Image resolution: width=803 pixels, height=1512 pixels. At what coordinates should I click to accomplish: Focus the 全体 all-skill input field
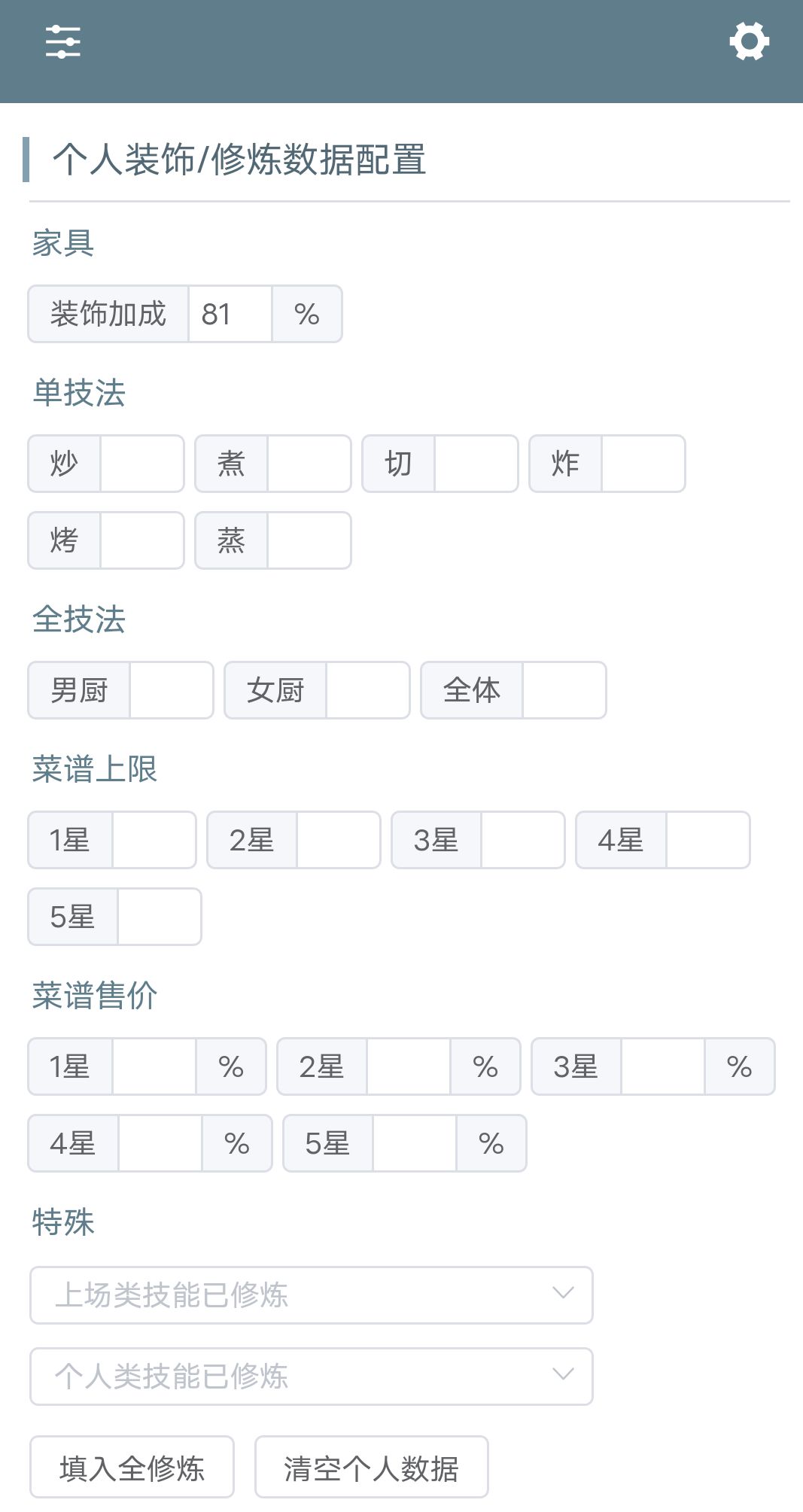(x=564, y=690)
